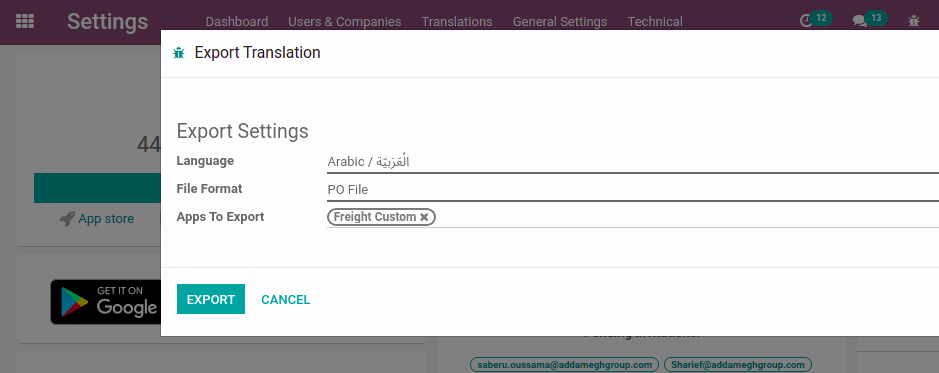Click the Sharief email invitation tag

(x=738, y=365)
